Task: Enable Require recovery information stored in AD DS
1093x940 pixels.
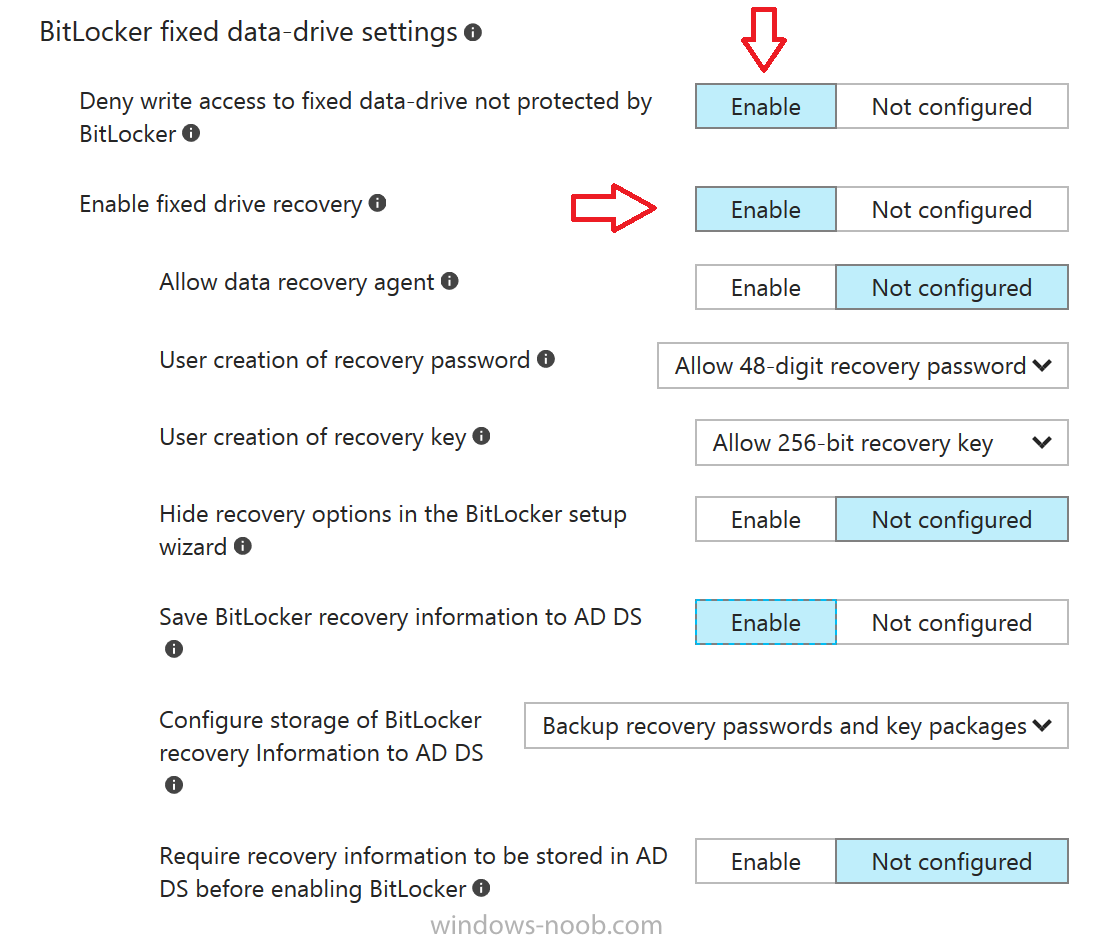Action: (765, 861)
